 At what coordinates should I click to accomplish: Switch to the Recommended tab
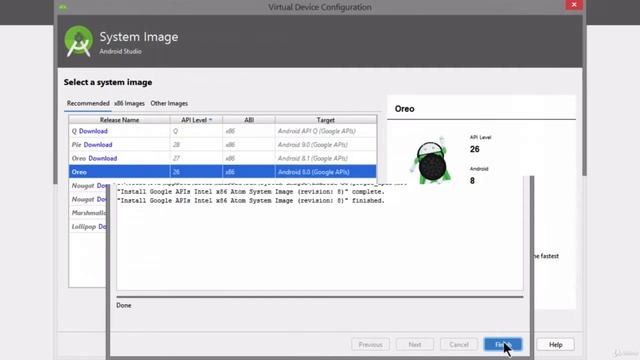tap(88, 103)
